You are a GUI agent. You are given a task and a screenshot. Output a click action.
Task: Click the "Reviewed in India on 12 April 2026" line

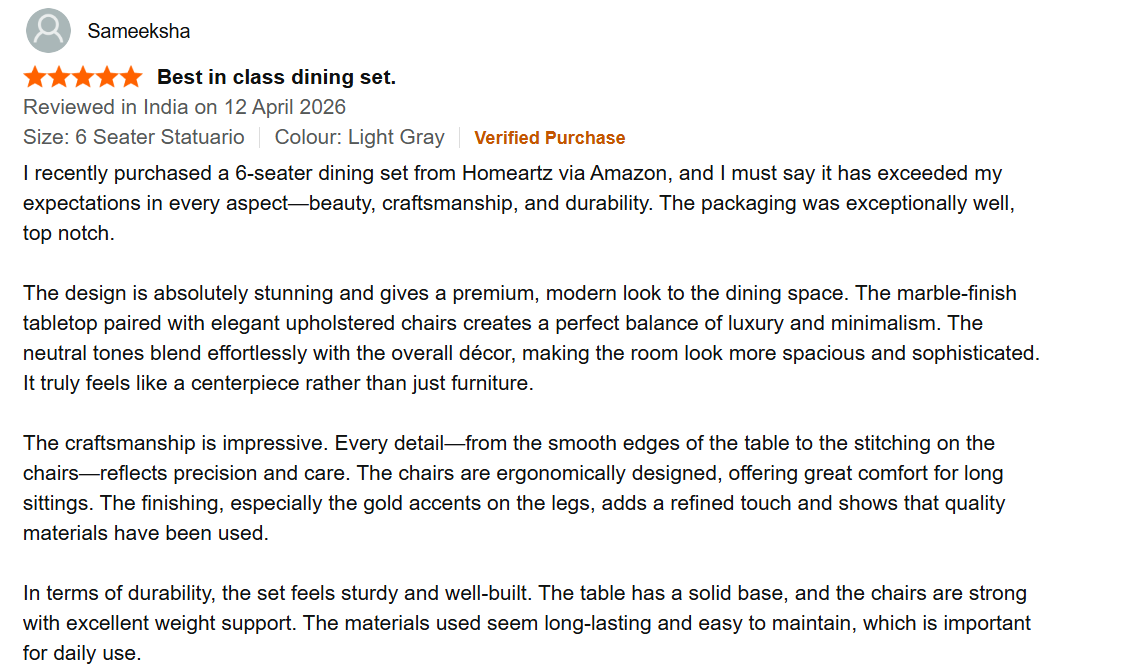tap(184, 107)
